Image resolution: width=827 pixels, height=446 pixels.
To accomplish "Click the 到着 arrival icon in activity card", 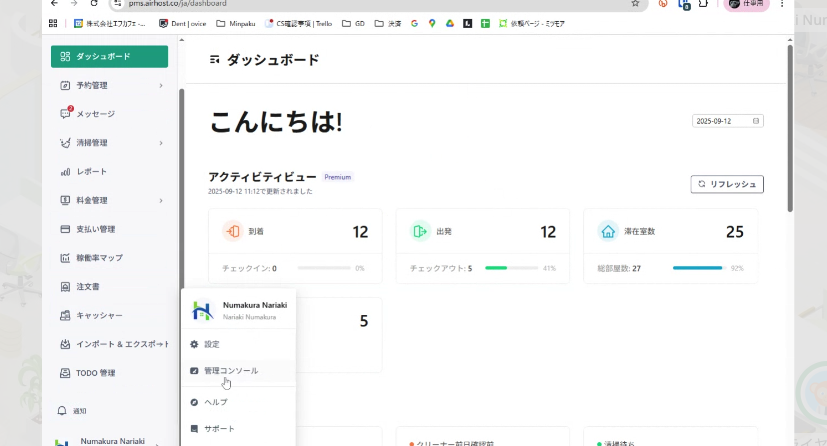I will point(232,232).
